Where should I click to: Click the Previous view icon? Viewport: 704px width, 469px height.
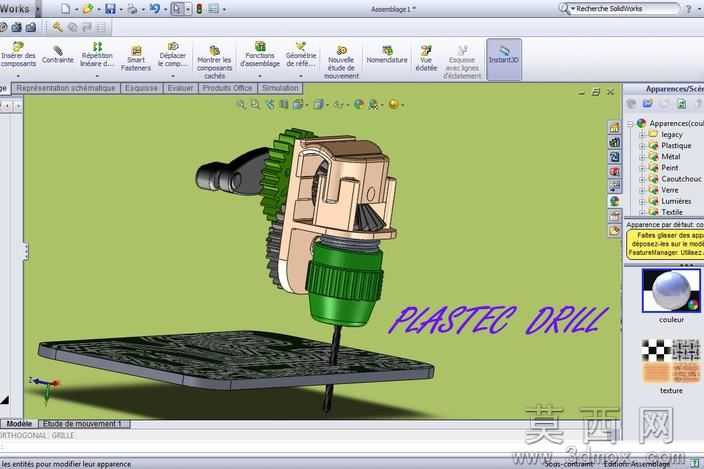tap(270, 105)
